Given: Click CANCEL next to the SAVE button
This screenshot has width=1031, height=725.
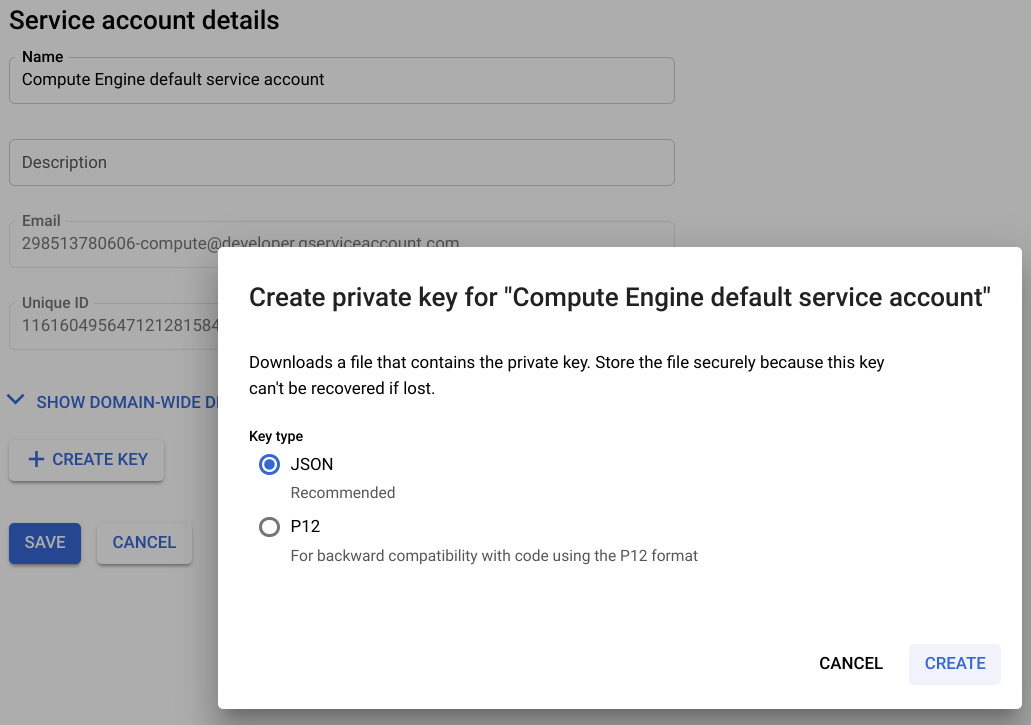Looking at the screenshot, I should (x=144, y=543).
